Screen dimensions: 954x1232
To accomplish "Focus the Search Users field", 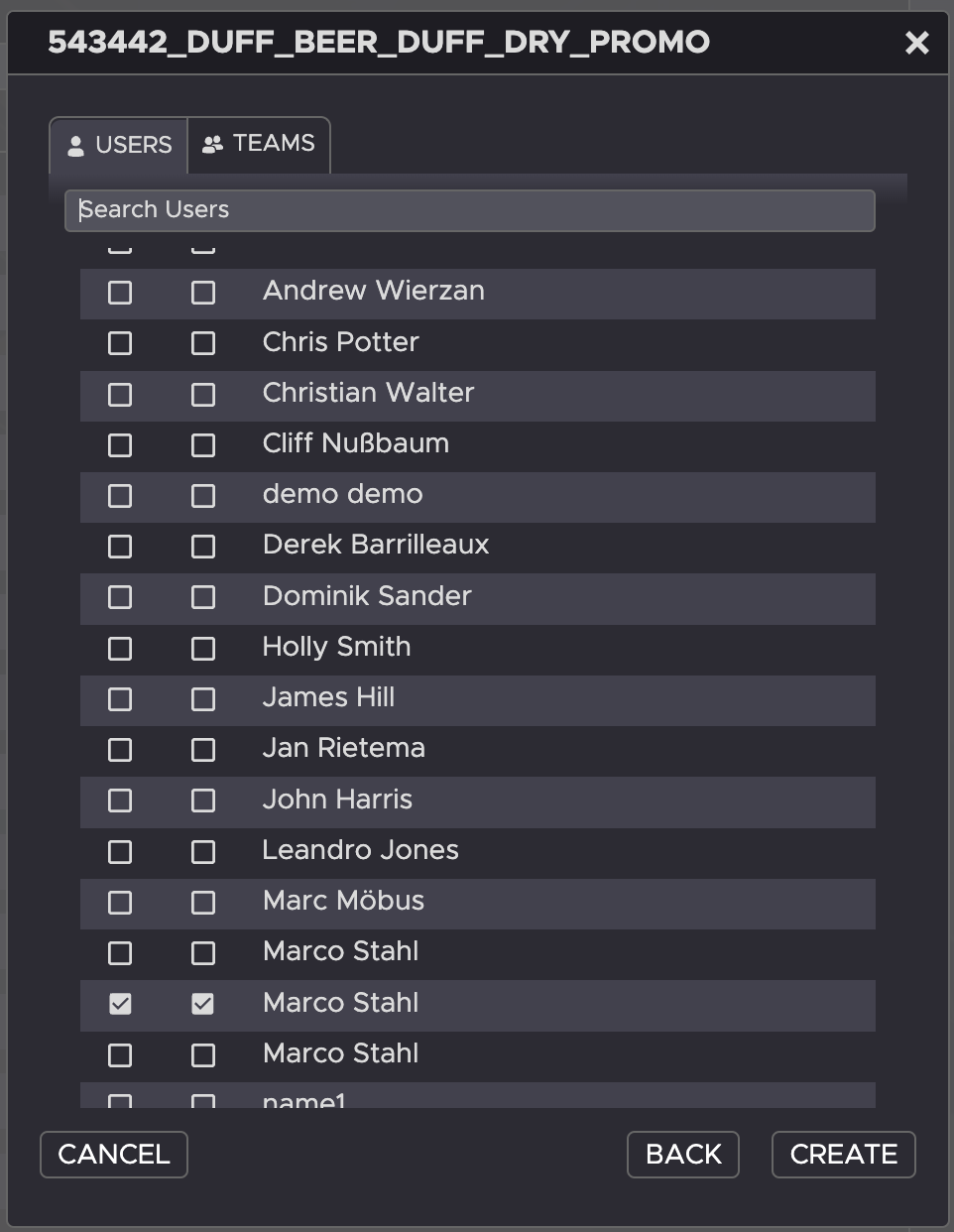I will [469, 210].
